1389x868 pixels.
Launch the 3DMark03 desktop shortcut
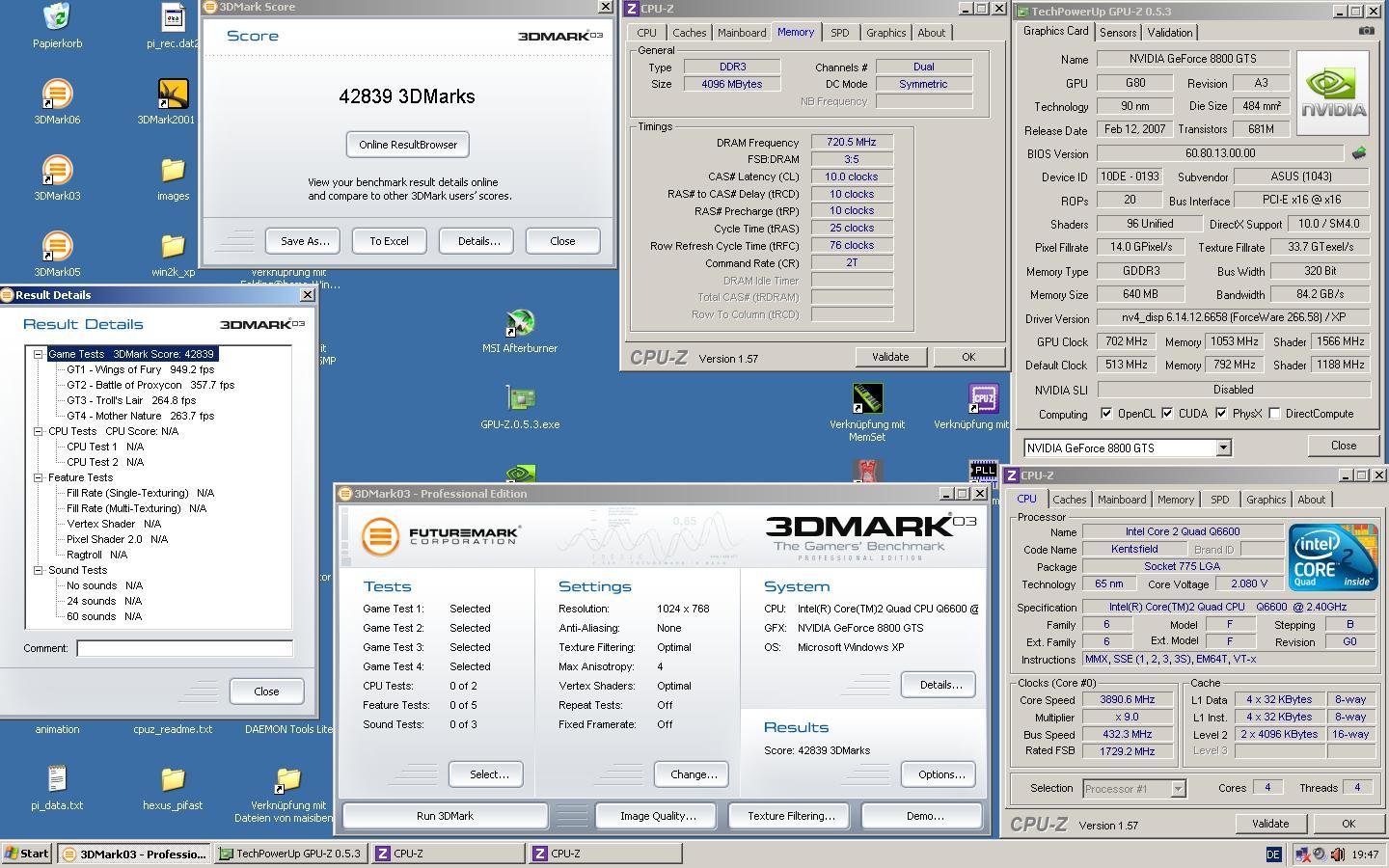pyautogui.click(x=57, y=170)
